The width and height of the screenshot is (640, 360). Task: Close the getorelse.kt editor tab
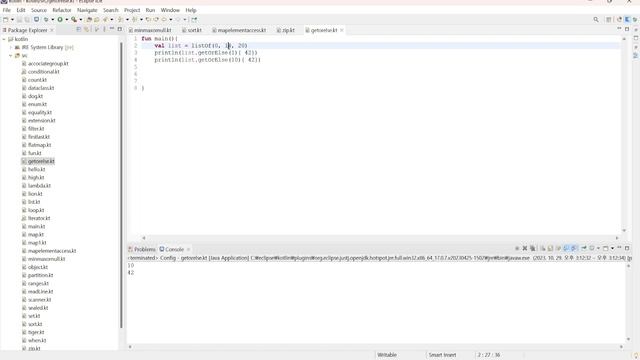point(342,30)
